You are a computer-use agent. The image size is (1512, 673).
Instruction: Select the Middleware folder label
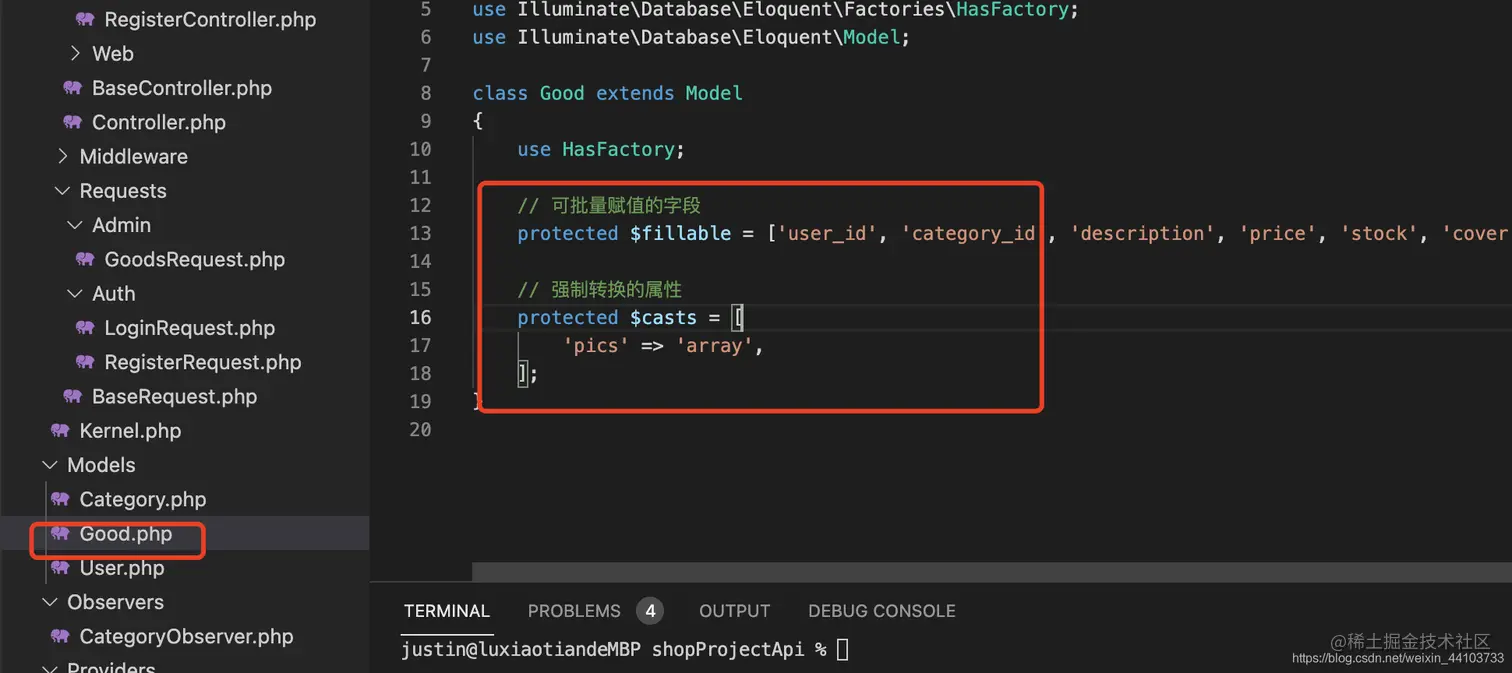click(x=134, y=156)
